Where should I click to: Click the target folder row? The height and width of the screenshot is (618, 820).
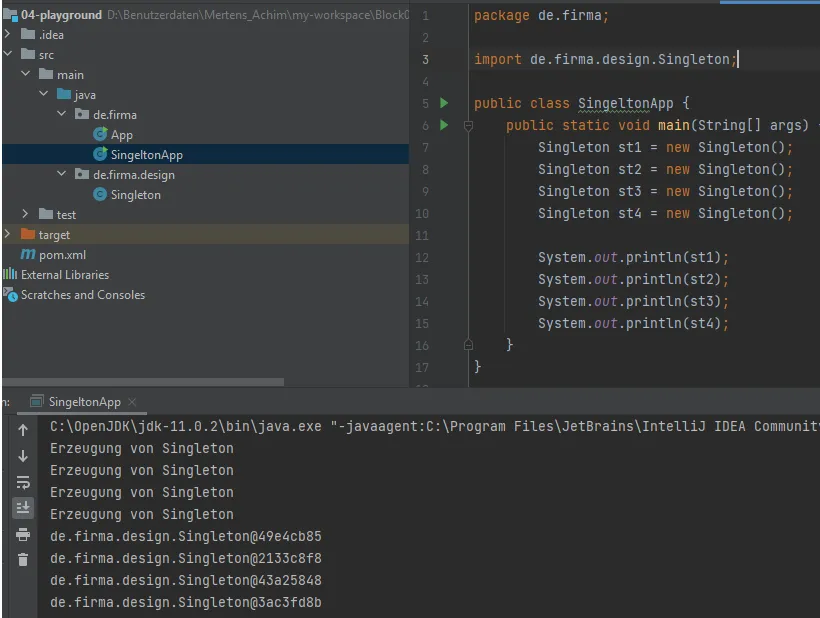[x=206, y=234]
